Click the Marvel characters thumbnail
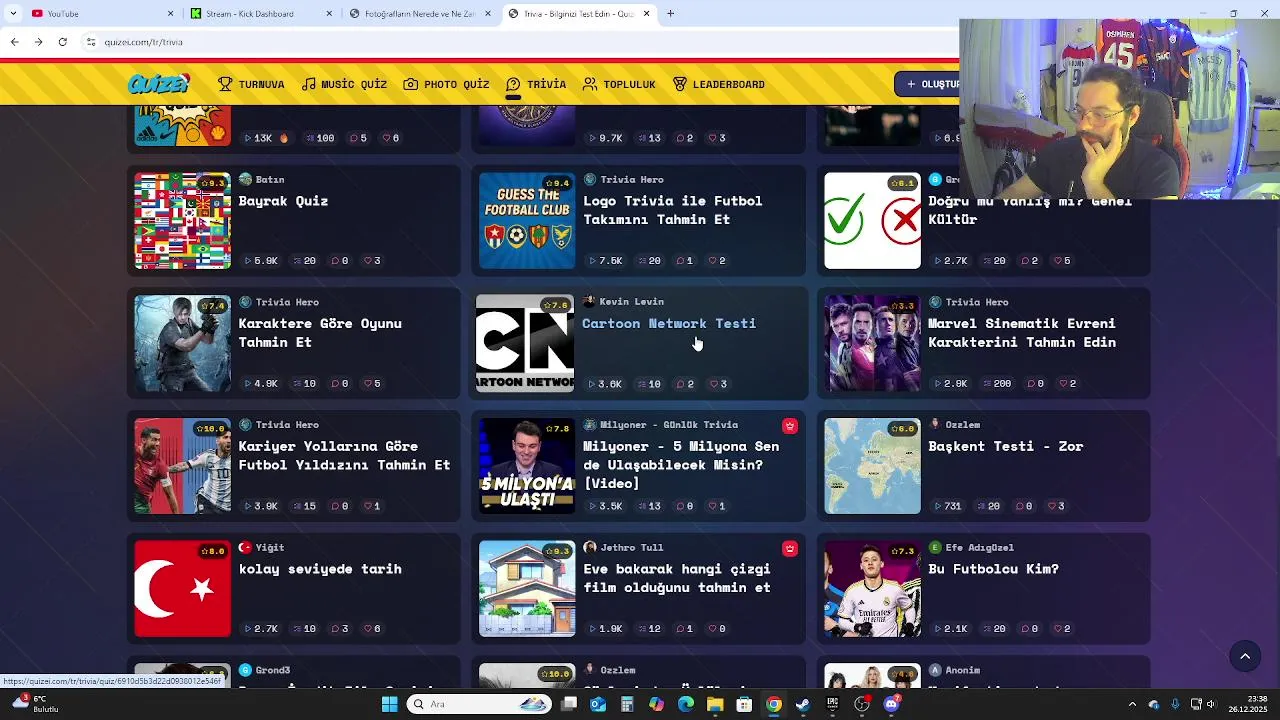Viewport: 1280px width, 720px height. [872, 344]
